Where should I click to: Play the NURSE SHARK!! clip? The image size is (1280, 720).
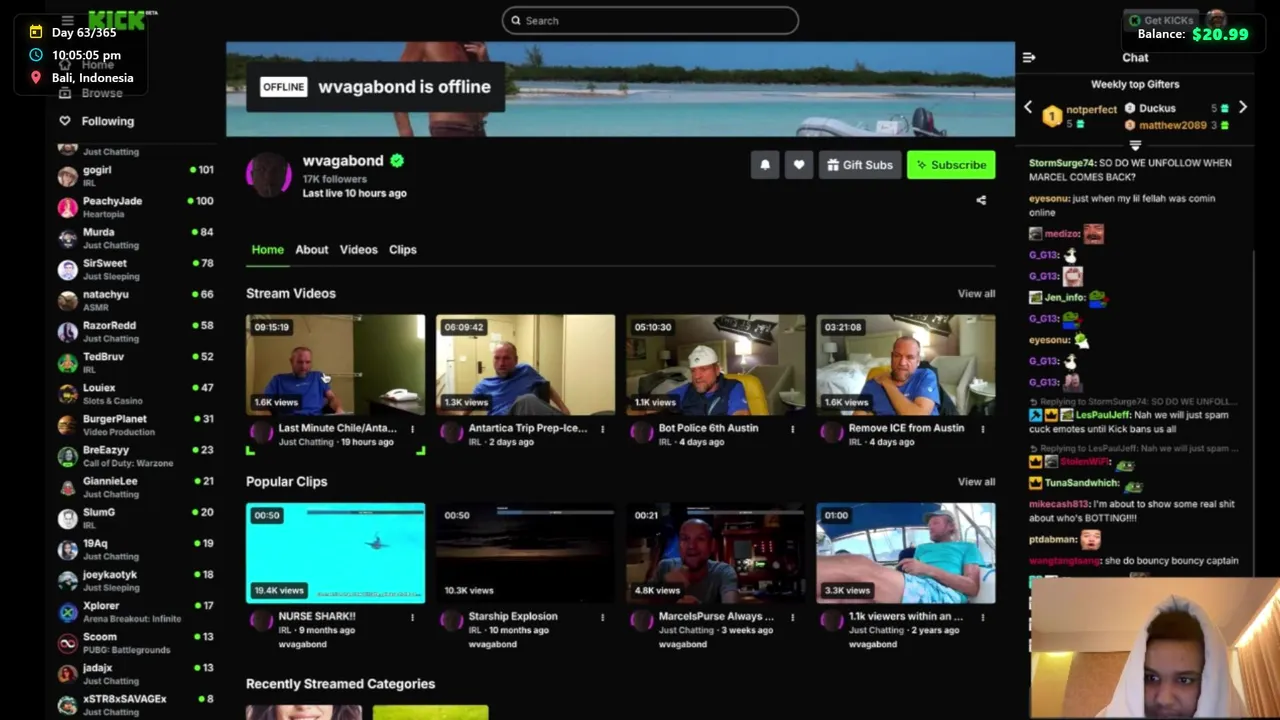336,553
